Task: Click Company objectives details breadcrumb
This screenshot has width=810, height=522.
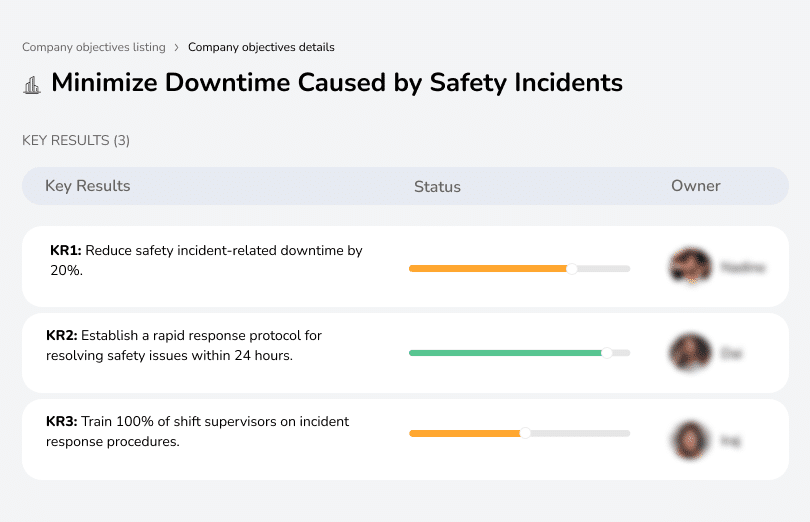Action: [261, 47]
